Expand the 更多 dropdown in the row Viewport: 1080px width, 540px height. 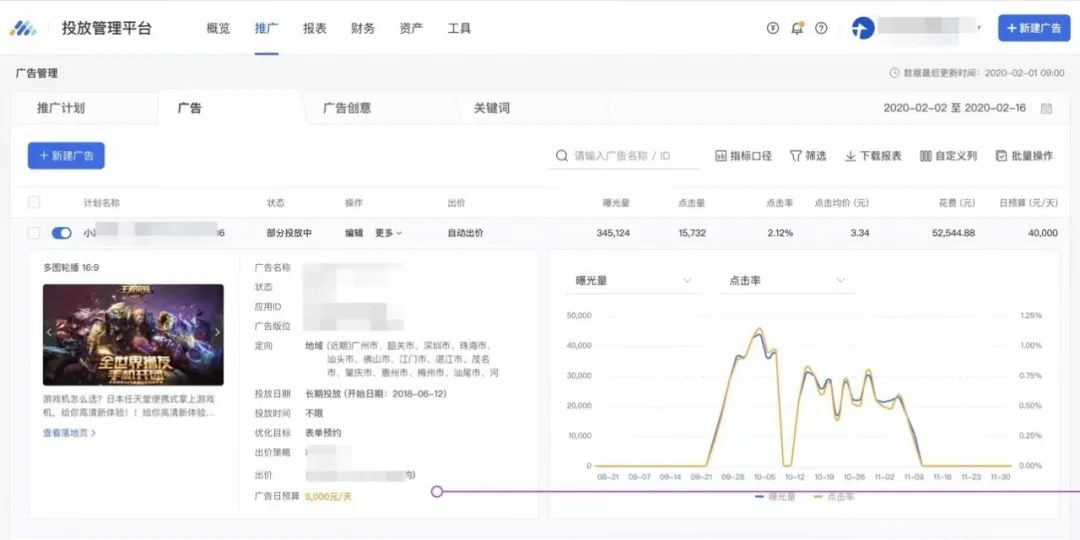388,233
